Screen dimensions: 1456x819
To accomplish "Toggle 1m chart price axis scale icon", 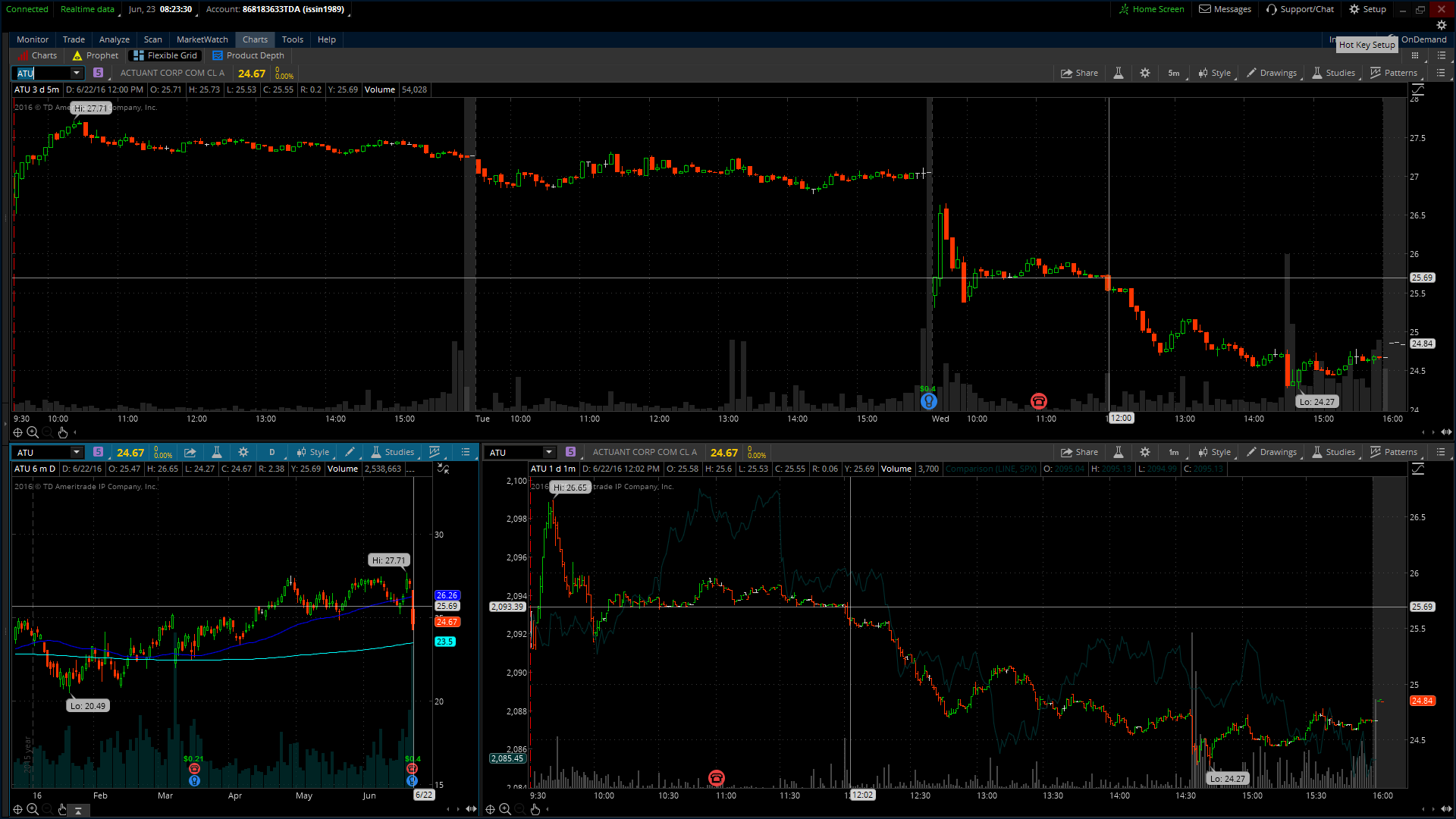I will click(x=1418, y=469).
